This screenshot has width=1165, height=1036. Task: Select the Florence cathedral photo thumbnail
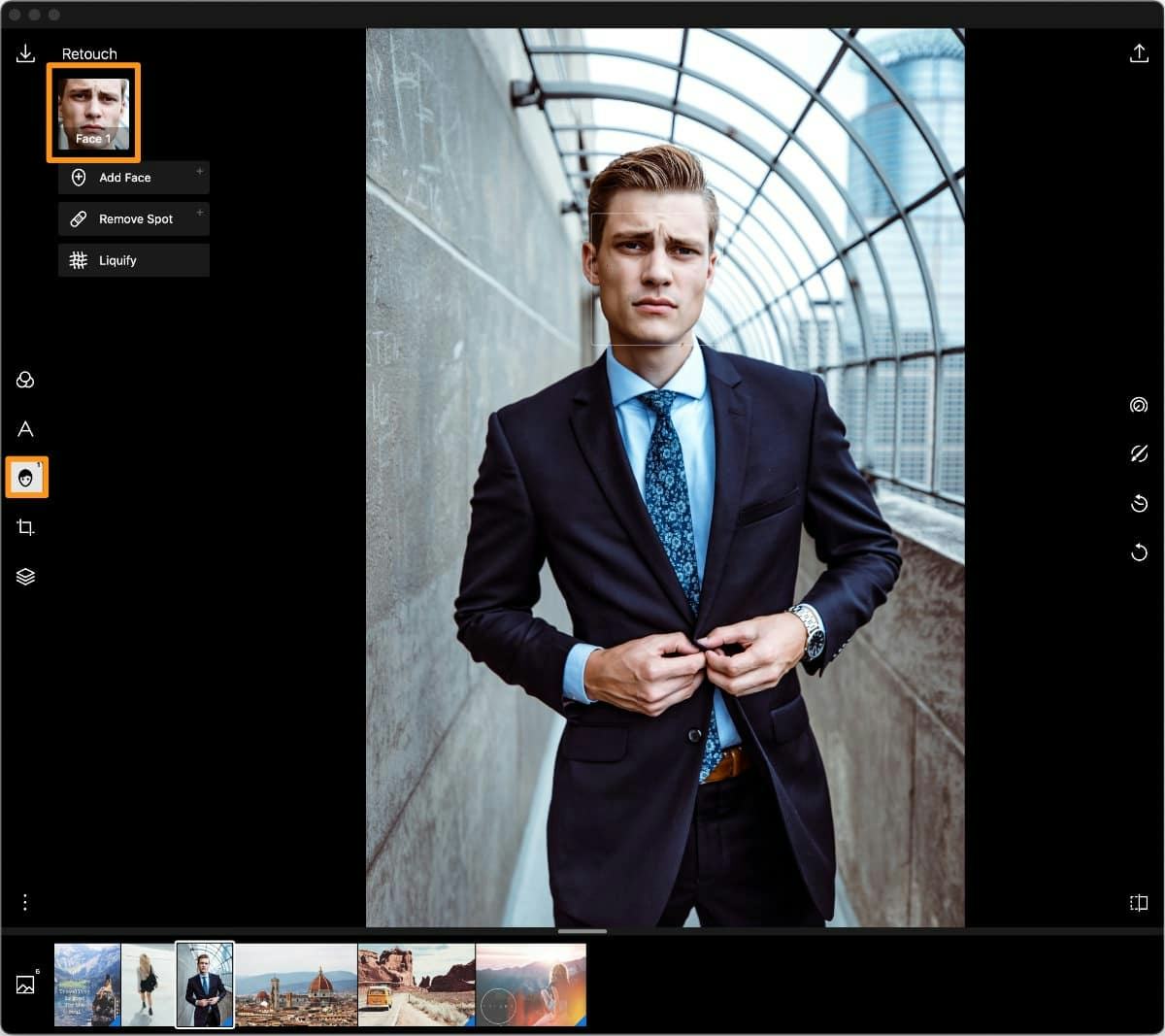click(x=296, y=985)
